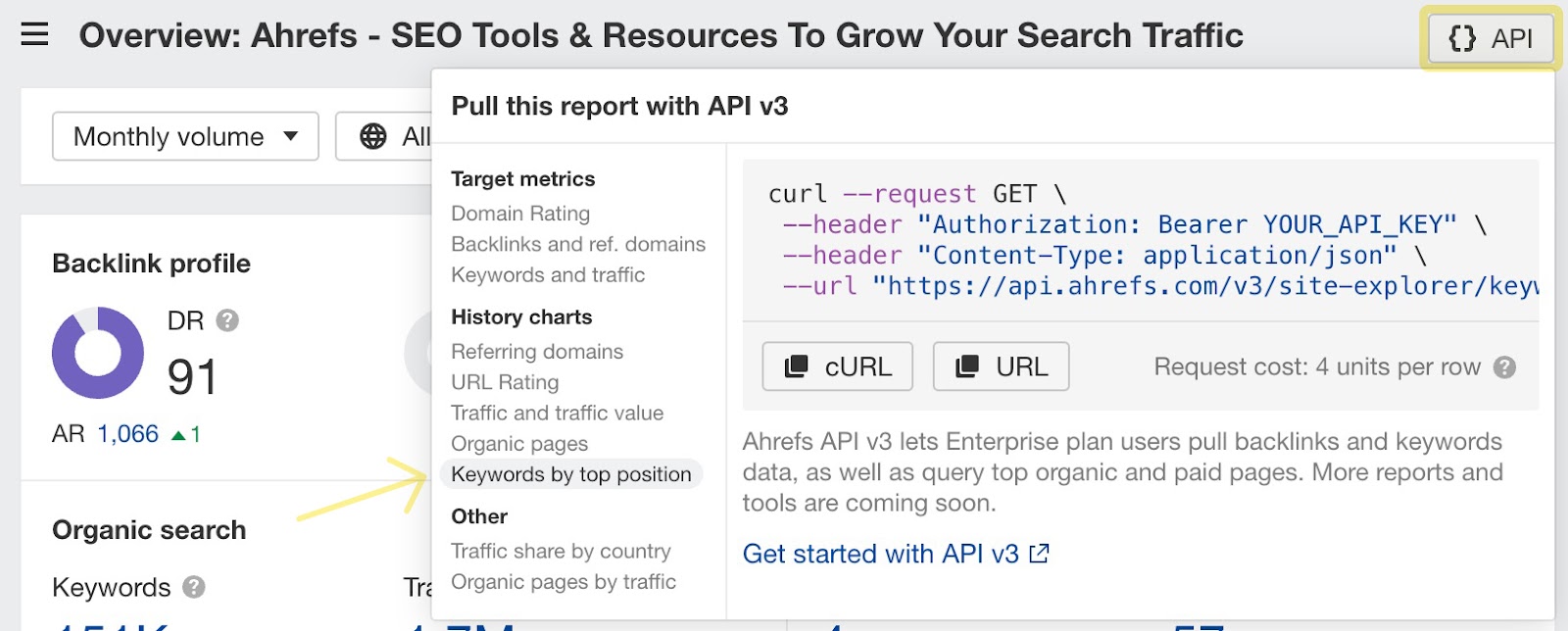Screen dimensions: 1568x631
Task: Click the Request cost help icon
Action: click(x=1504, y=367)
